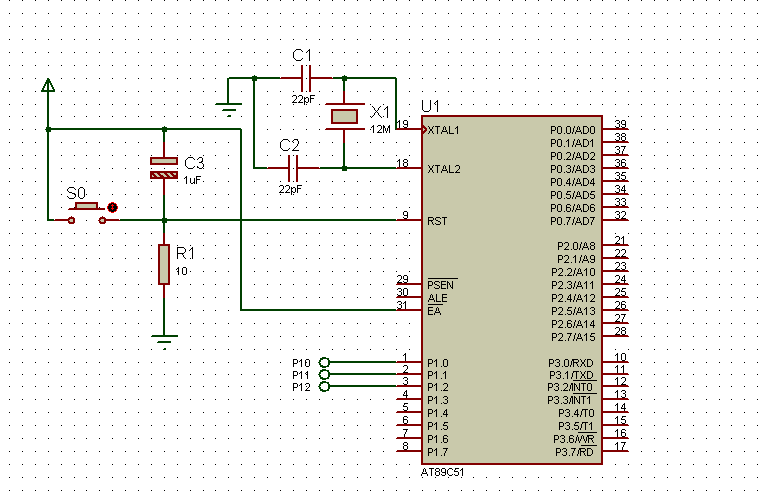Click the P12 terminal circle
769x497 pixels.
324,387
